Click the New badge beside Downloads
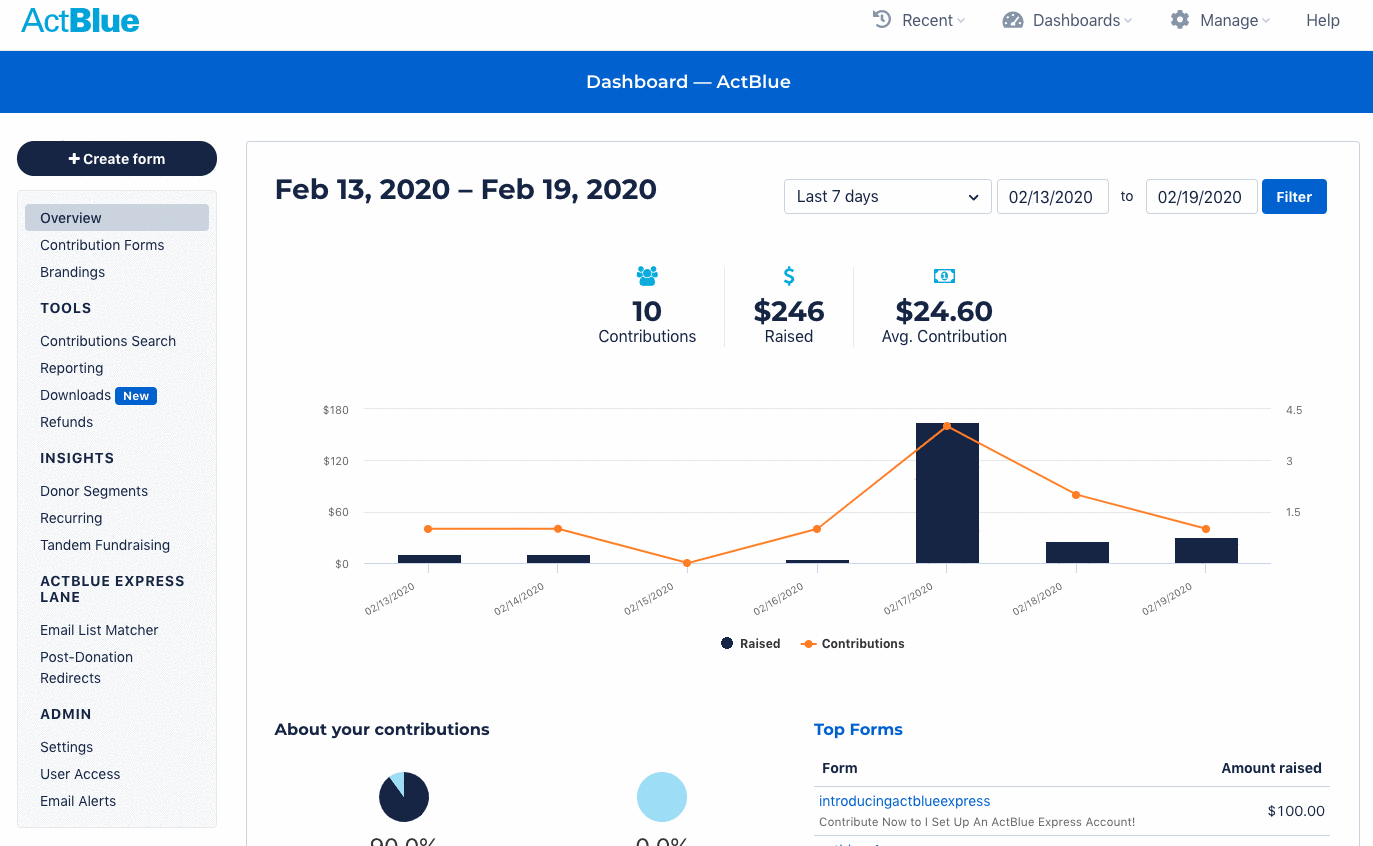Screen dimensions: 1373x846 (136, 396)
